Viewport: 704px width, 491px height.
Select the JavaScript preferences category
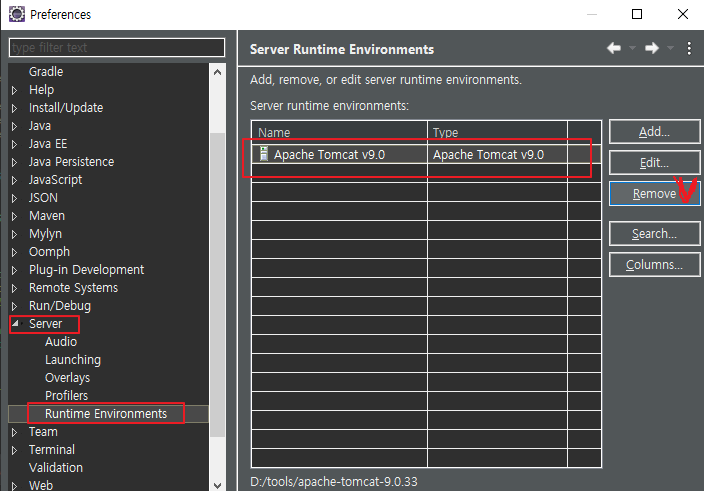[x=55, y=180]
